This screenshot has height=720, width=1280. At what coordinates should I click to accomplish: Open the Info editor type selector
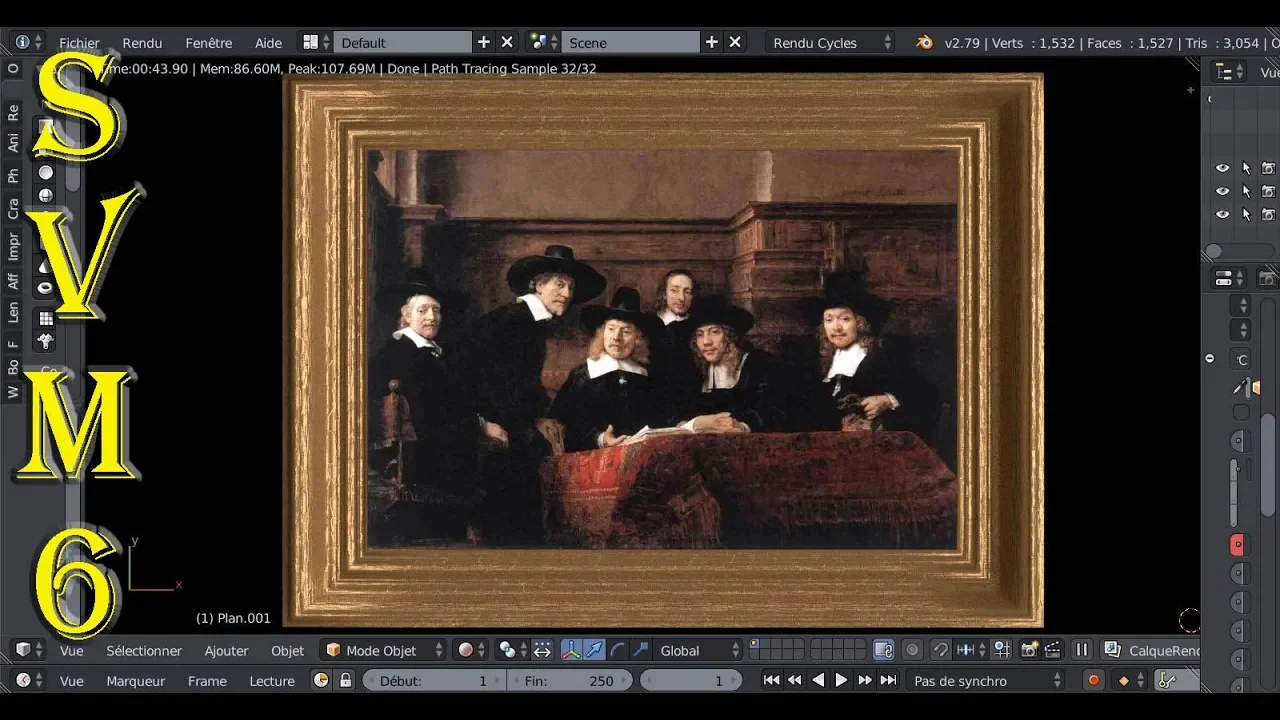28,42
